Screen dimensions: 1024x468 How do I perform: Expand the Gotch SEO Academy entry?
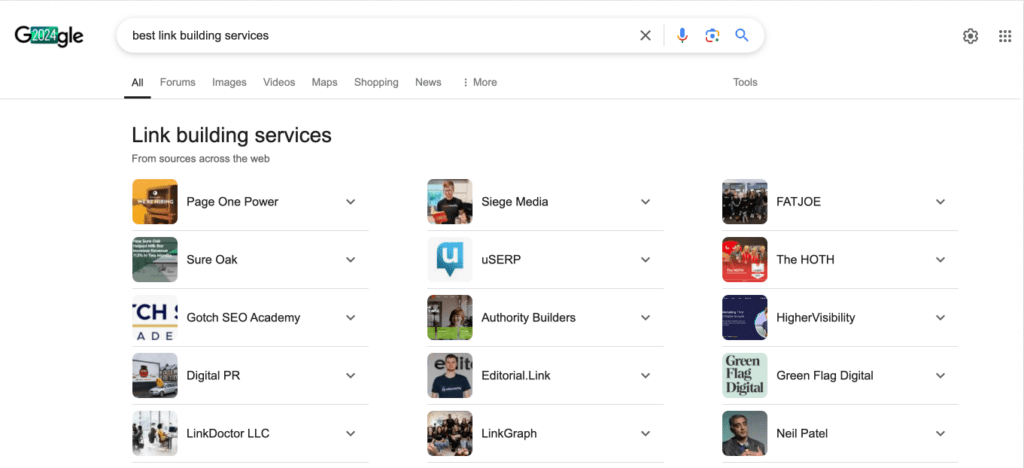click(x=351, y=318)
